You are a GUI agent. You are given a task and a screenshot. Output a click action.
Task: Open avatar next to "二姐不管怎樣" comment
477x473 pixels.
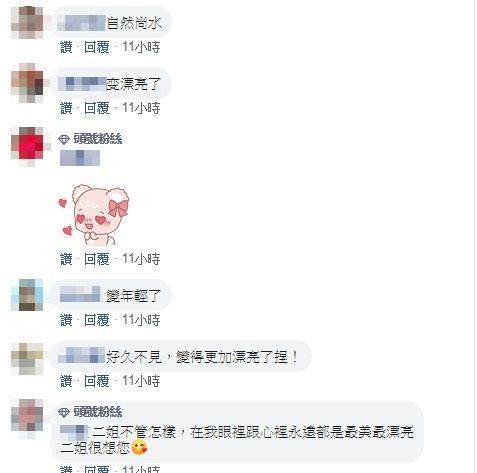(x=27, y=415)
